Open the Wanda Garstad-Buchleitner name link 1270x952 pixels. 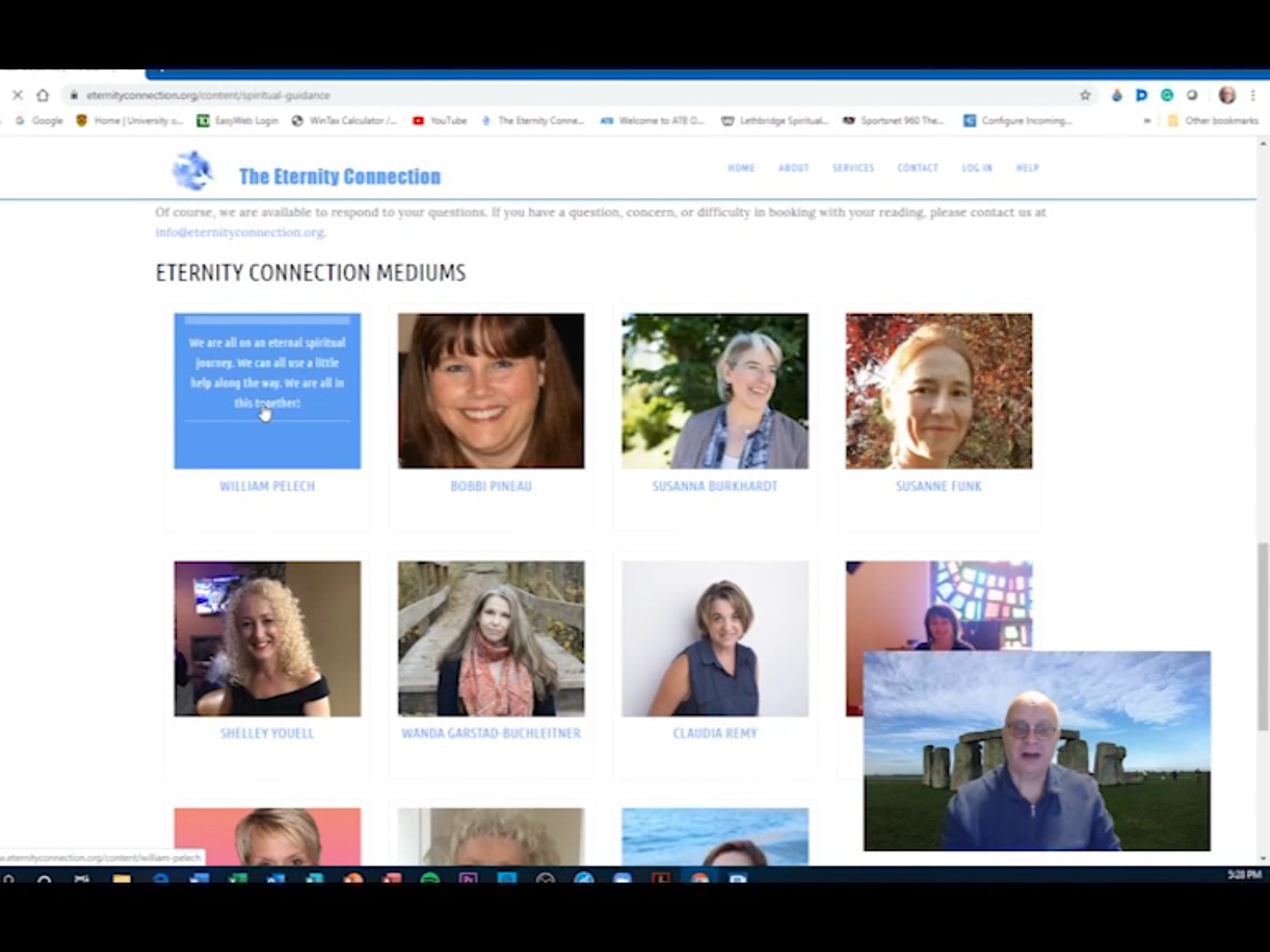[x=491, y=734]
